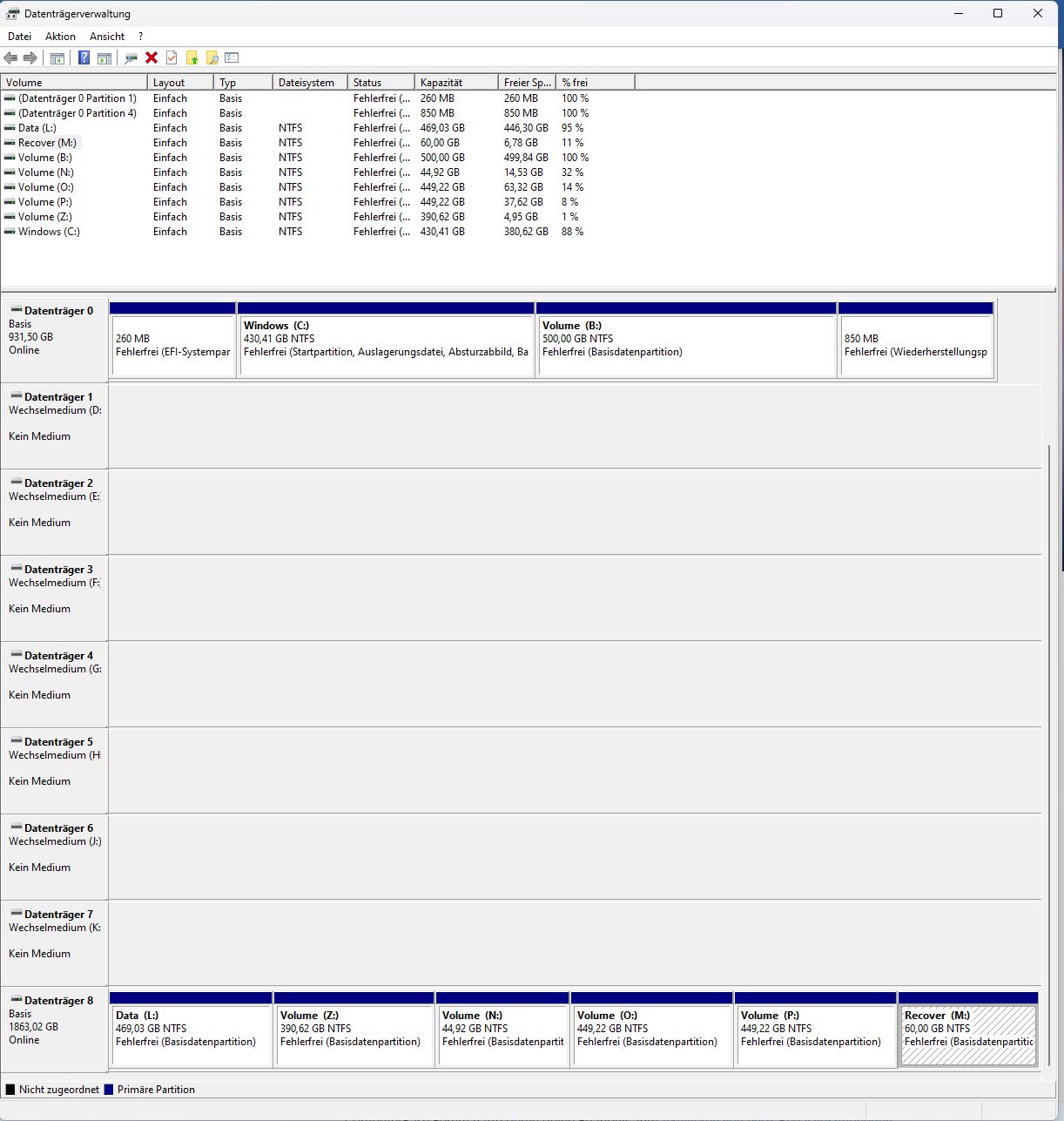Click the checklist settings toolbar icon

pos(232,58)
